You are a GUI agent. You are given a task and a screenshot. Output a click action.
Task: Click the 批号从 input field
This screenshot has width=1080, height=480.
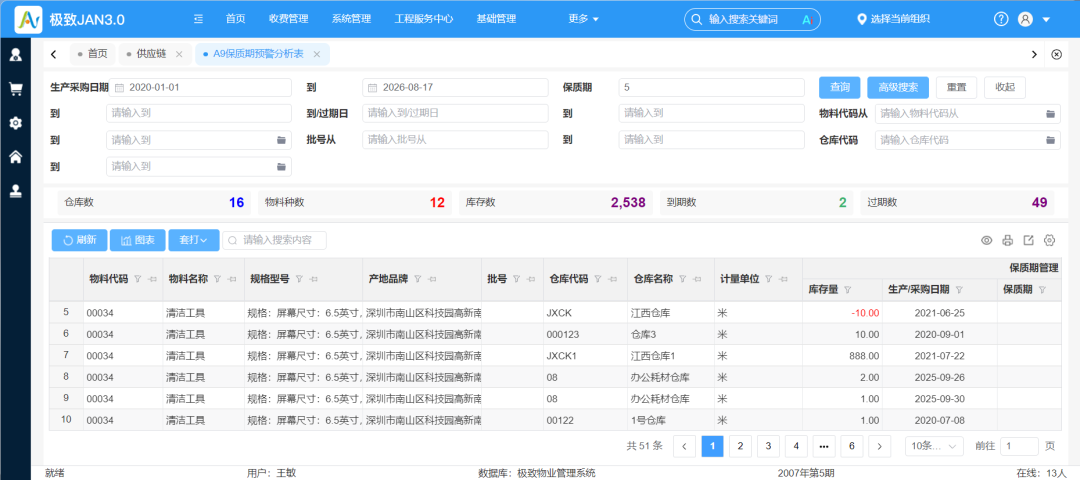455,140
